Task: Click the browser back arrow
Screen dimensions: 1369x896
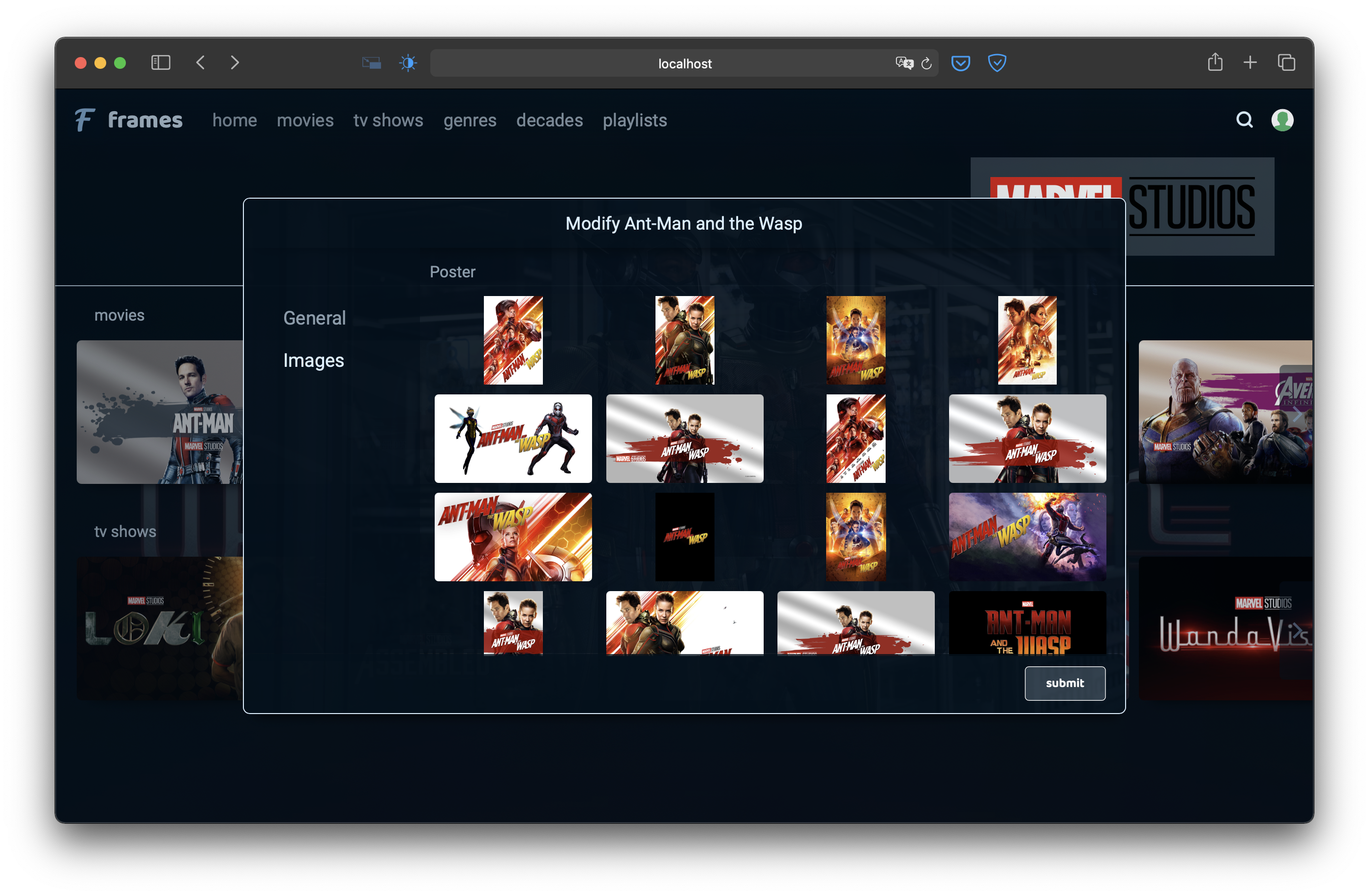Action: click(201, 62)
